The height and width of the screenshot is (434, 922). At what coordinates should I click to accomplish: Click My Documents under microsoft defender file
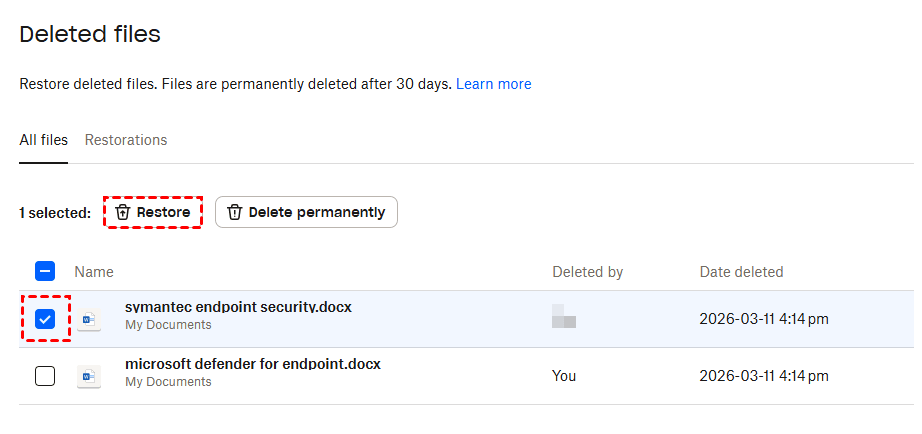point(168,382)
